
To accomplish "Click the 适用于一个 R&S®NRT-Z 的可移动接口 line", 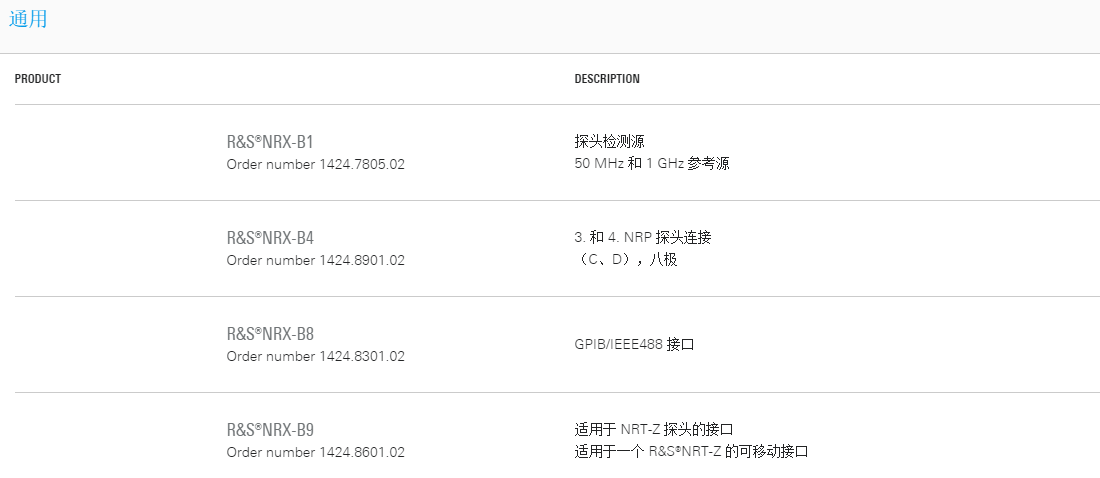I will pos(691,451).
